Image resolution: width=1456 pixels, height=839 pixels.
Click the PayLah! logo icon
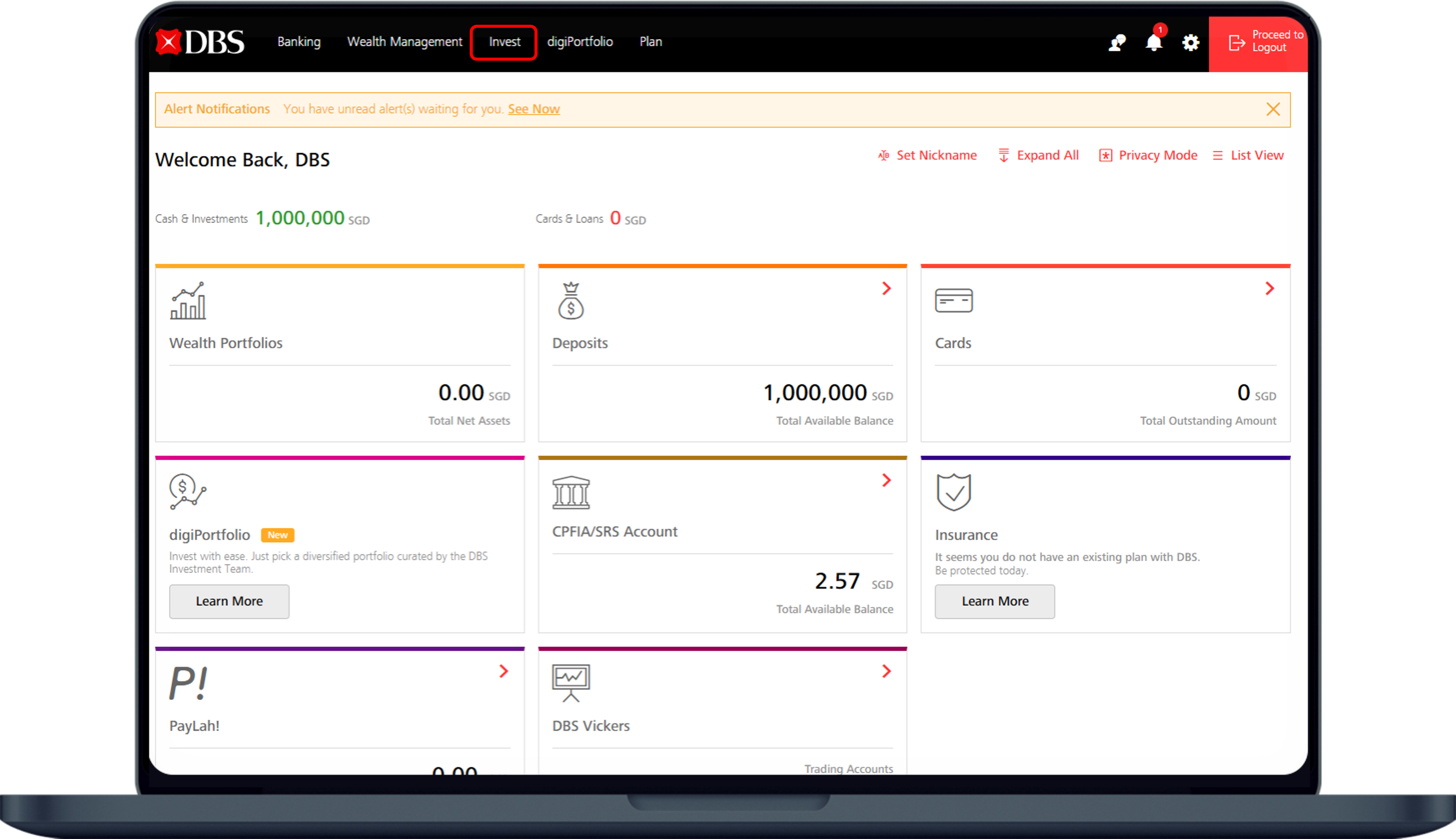188,683
